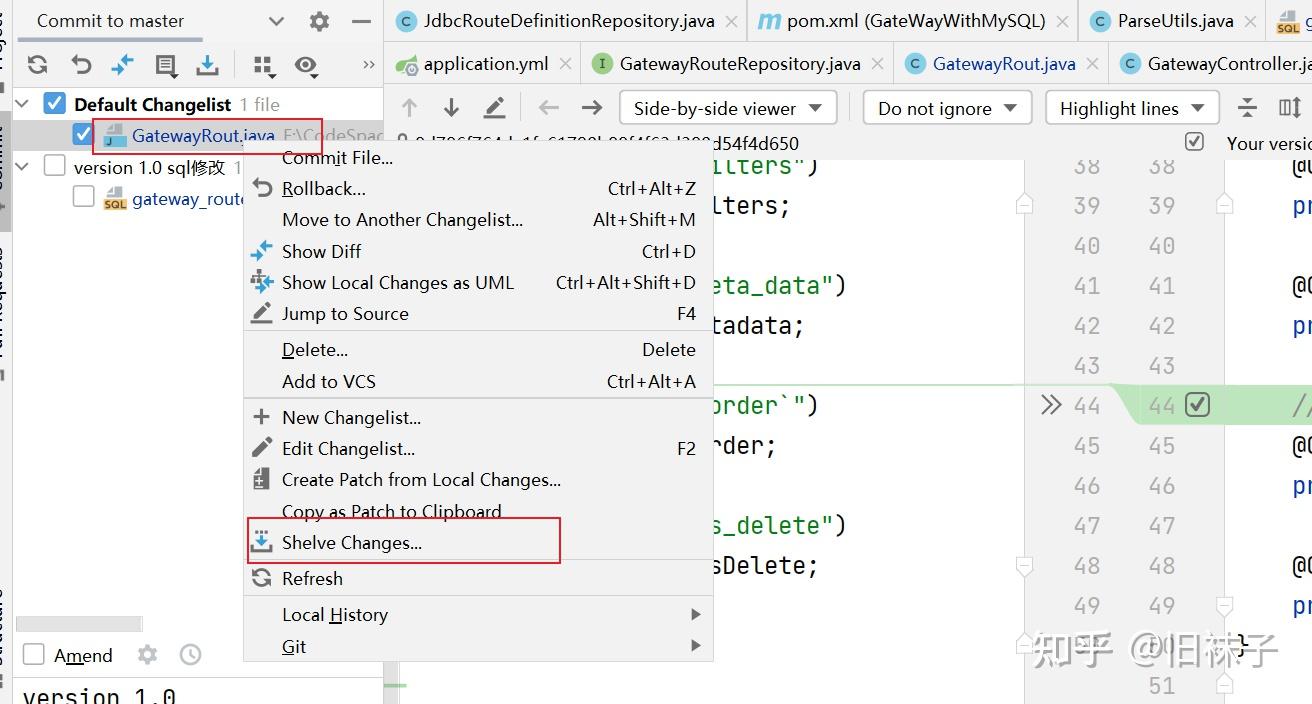Select Delete... from the context menu
Screen dimensions: 1312x704
478,350
